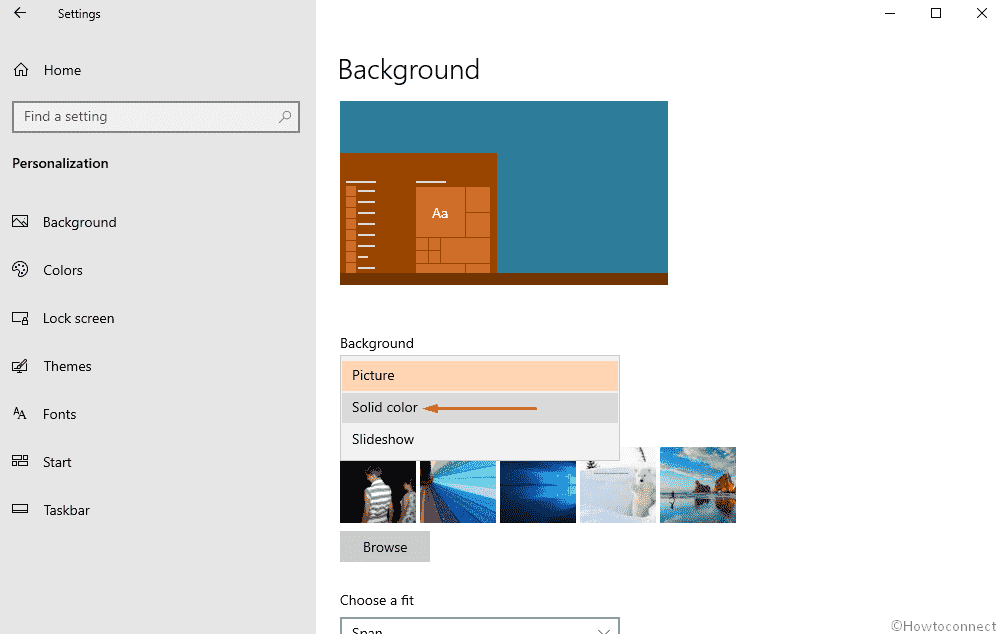Click the Fonts icon
This screenshot has height=634, width=1000.
pyautogui.click(x=20, y=413)
